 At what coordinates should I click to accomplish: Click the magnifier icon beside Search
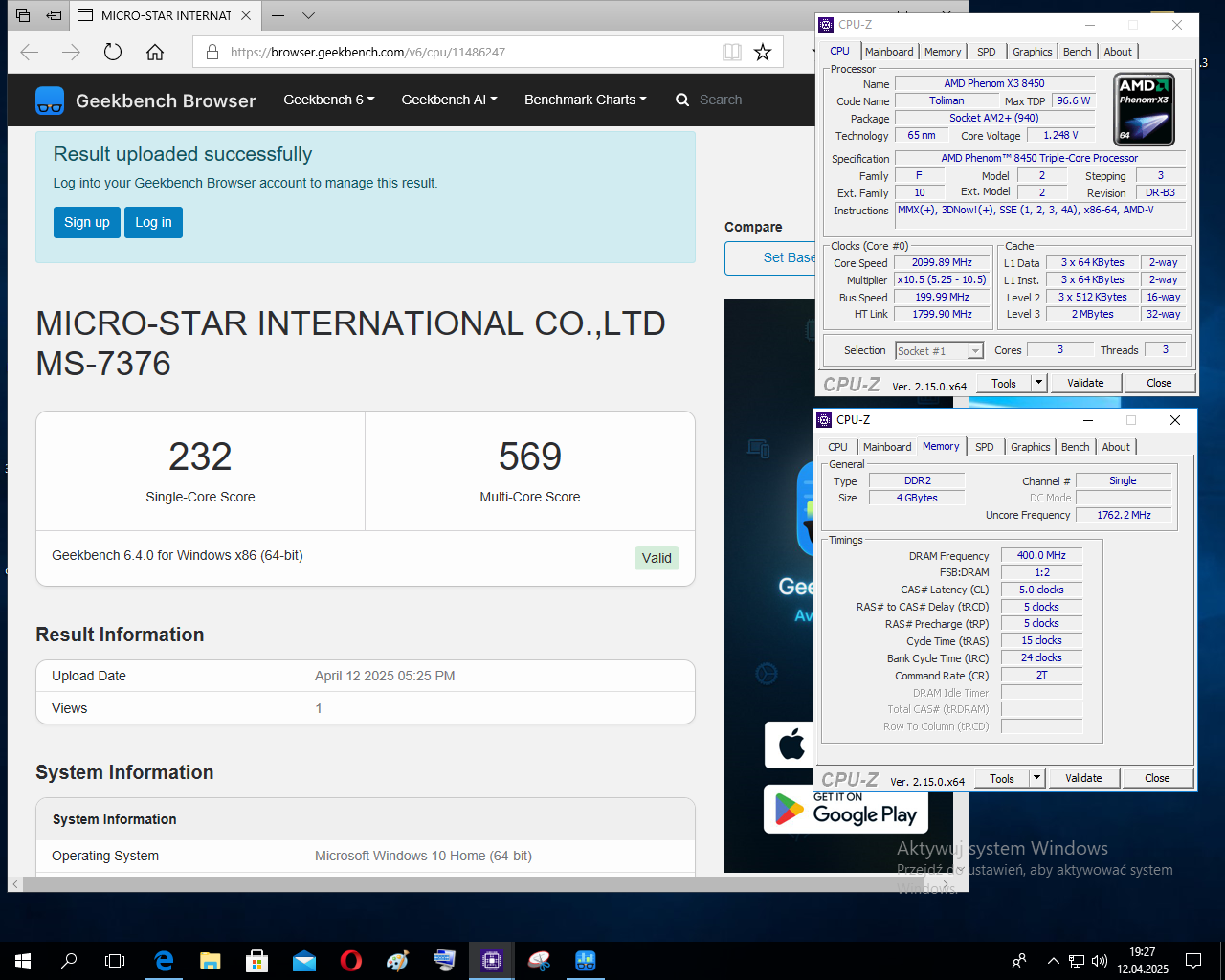coord(682,100)
